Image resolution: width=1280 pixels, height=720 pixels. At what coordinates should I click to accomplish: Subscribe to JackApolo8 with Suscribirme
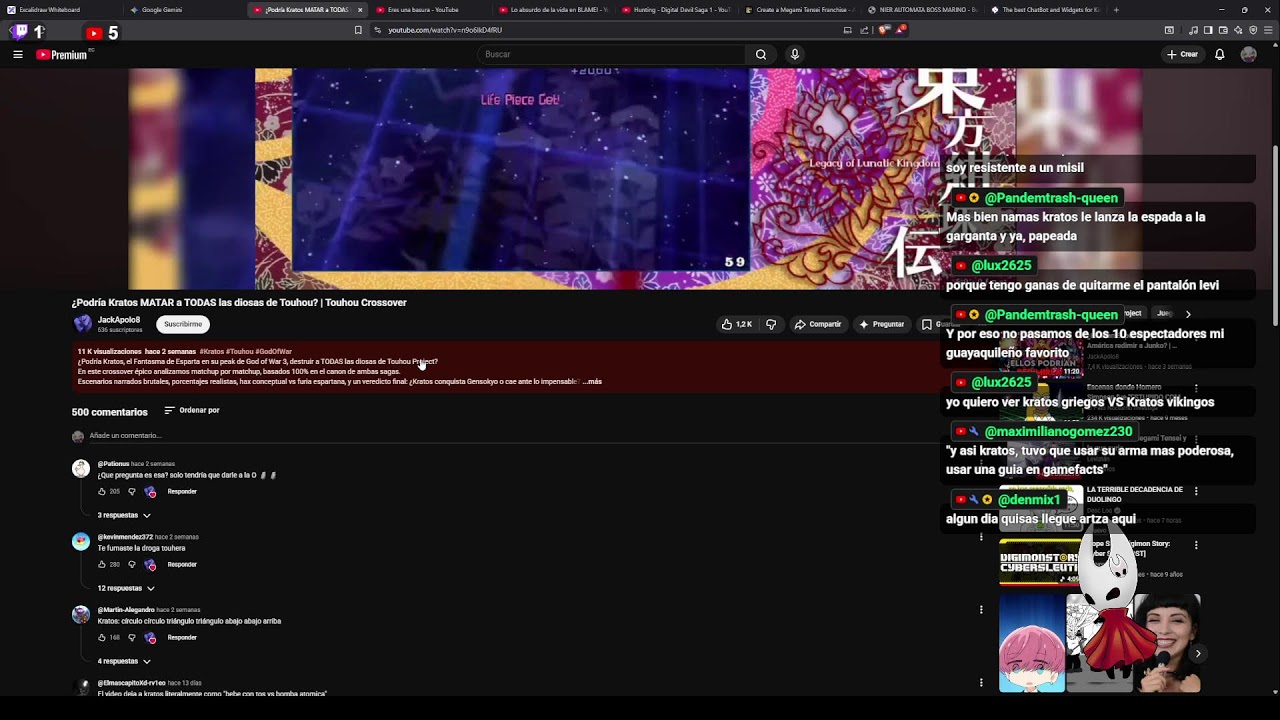[183, 324]
